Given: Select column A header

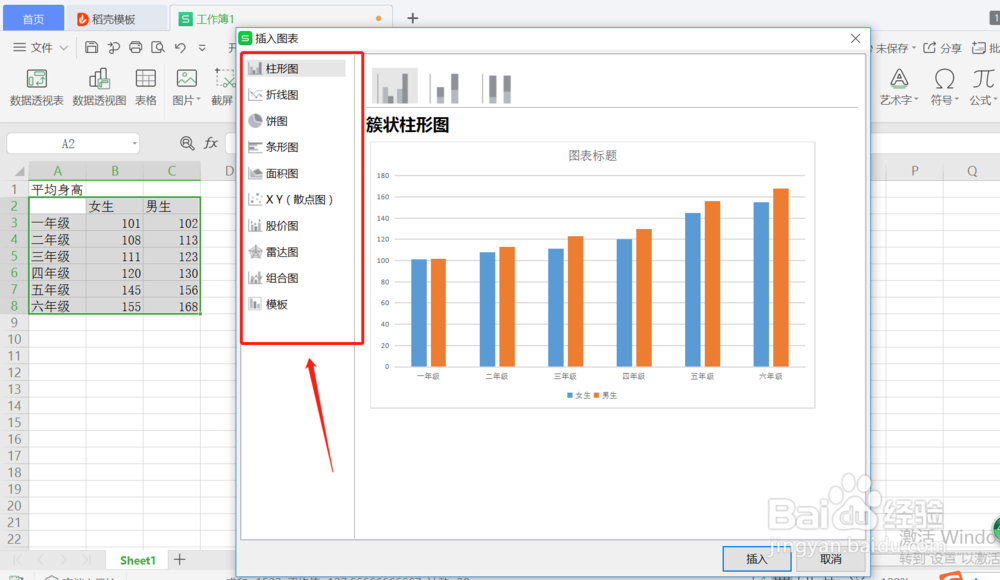Looking at the screenshot, I should tap(57, 170).
